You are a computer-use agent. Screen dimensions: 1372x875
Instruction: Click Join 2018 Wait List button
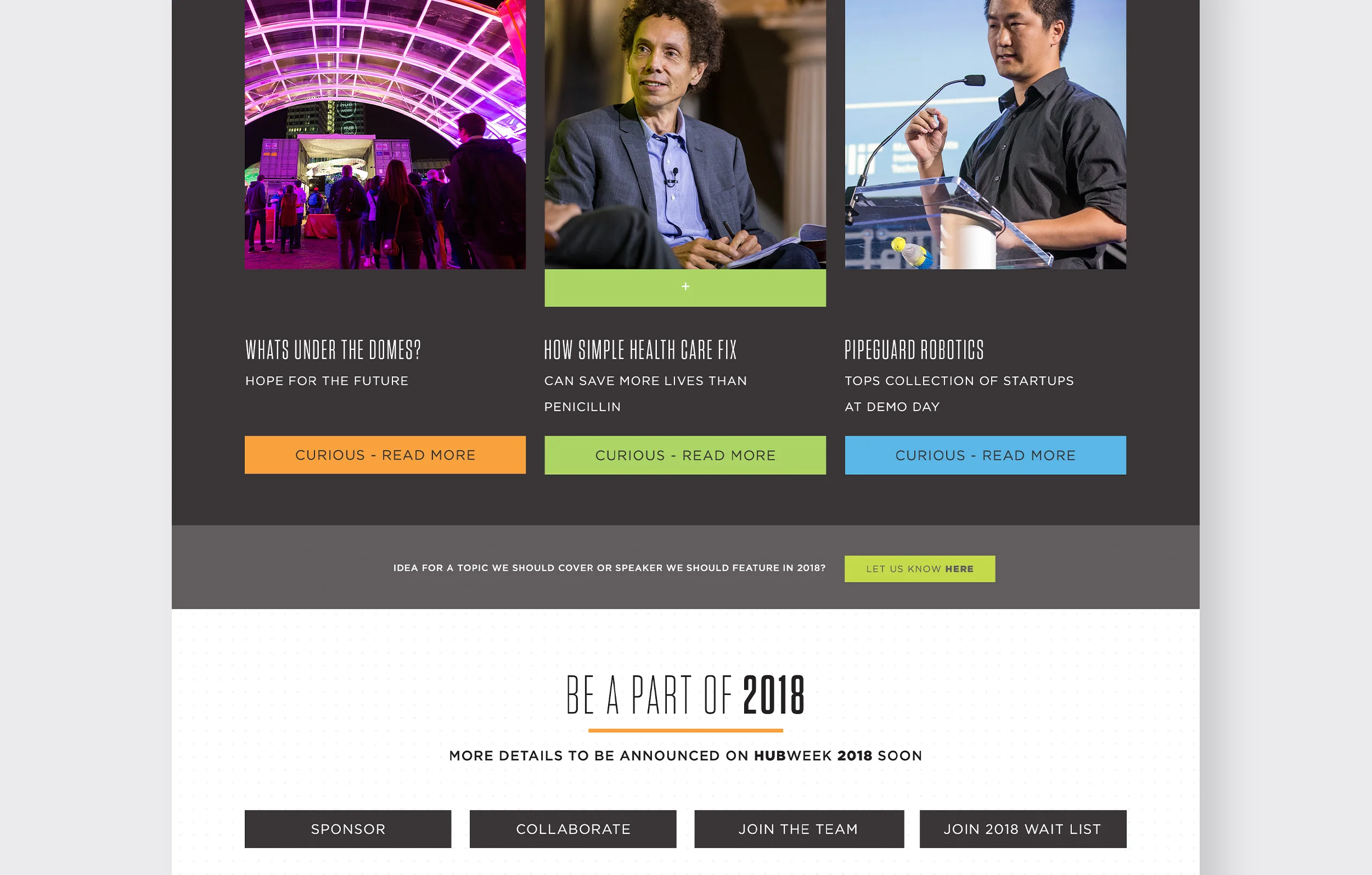tap(1023, 829)
